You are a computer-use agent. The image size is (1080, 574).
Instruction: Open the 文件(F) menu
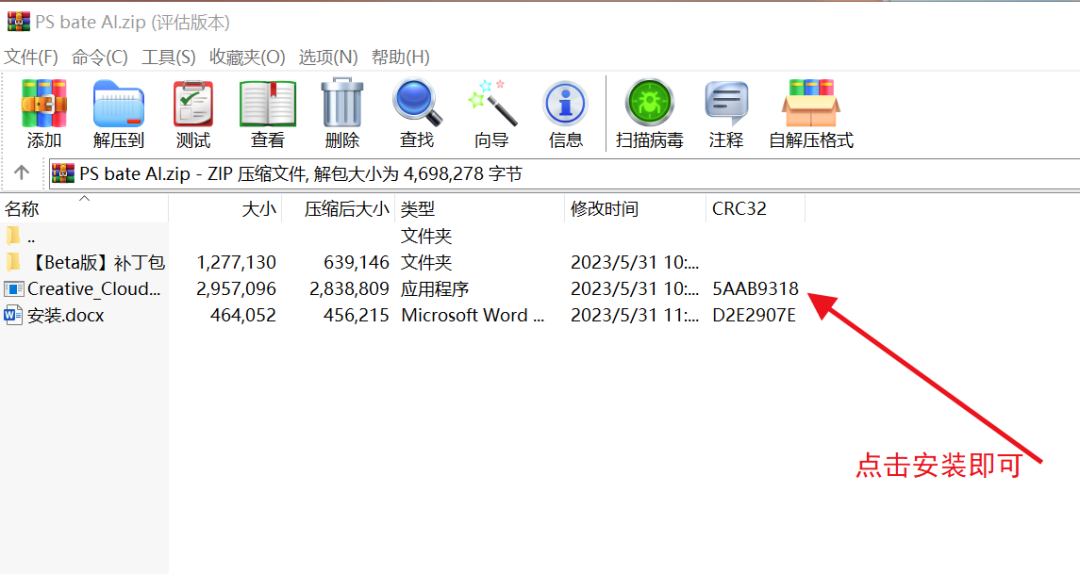click(x=31, y=57)
